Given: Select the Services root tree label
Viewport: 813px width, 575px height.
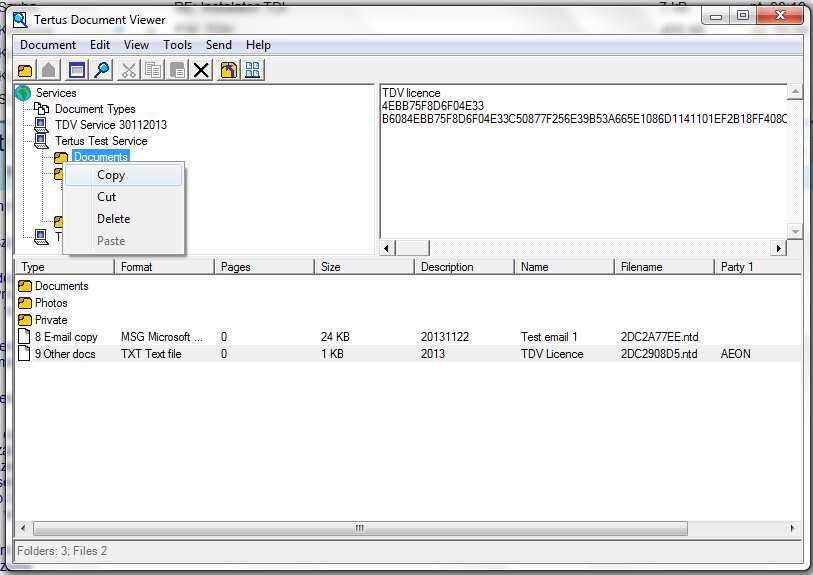Looking at the screenshot, I should 56,93.
